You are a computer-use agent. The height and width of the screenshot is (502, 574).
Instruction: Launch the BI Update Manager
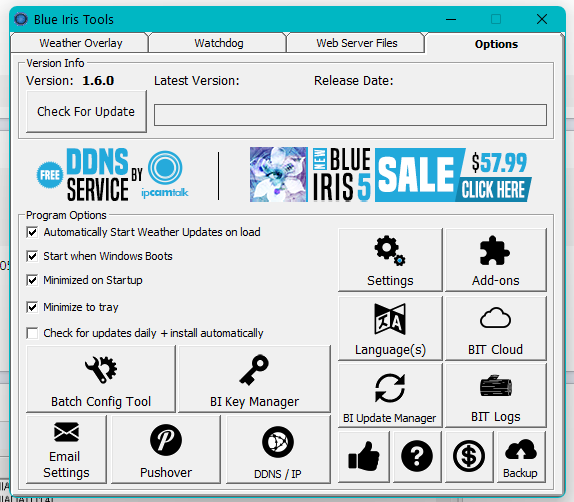click(x=390, y=395)
